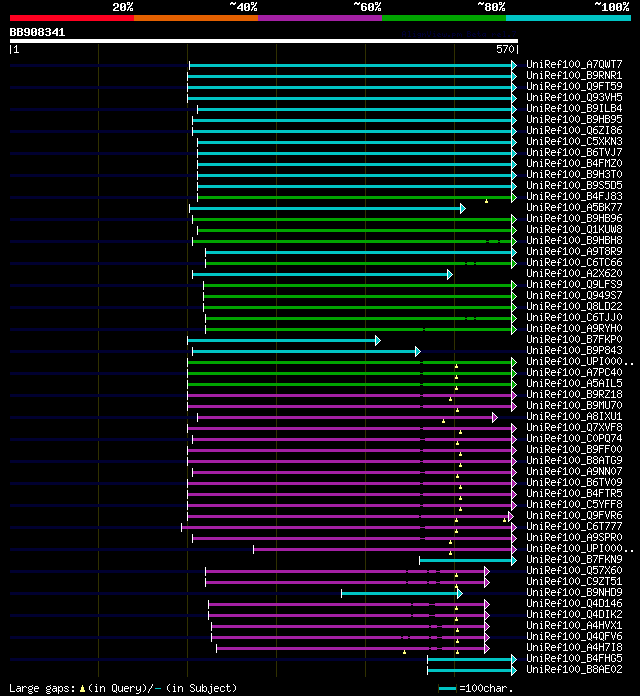Select the UniRef100_Q8LD22 label
The height and width of the screenshot is (696, 640).
[574, 306]
